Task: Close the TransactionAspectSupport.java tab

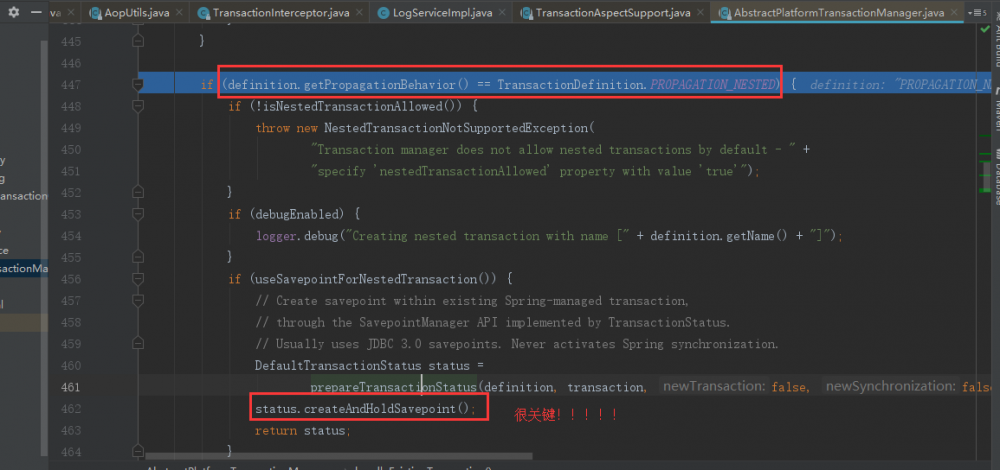Action: point(700,12)
